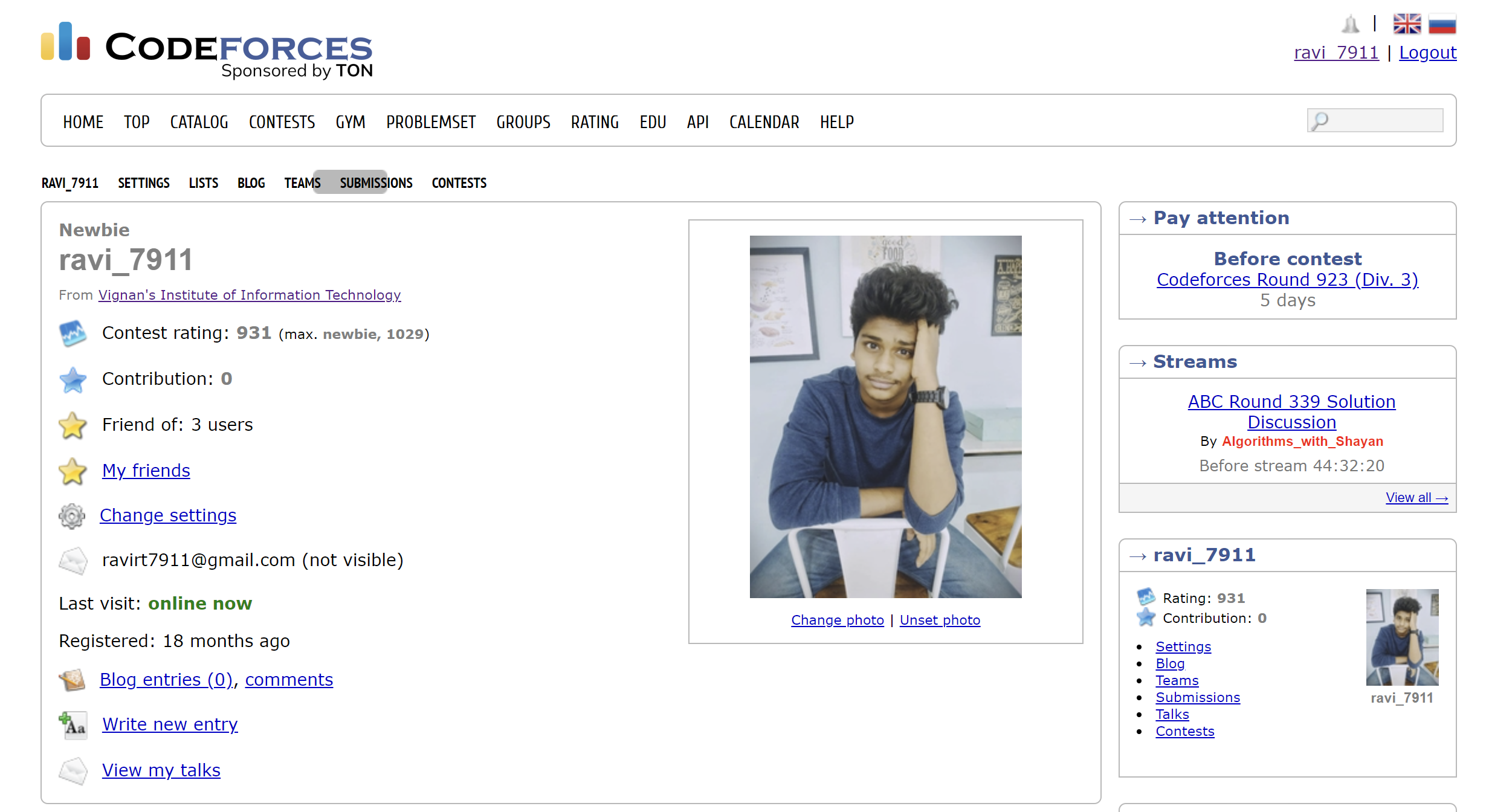Screen dimensions: 1489x812
Task: Open the notifications bell icon
Action: pos(1350,24)
